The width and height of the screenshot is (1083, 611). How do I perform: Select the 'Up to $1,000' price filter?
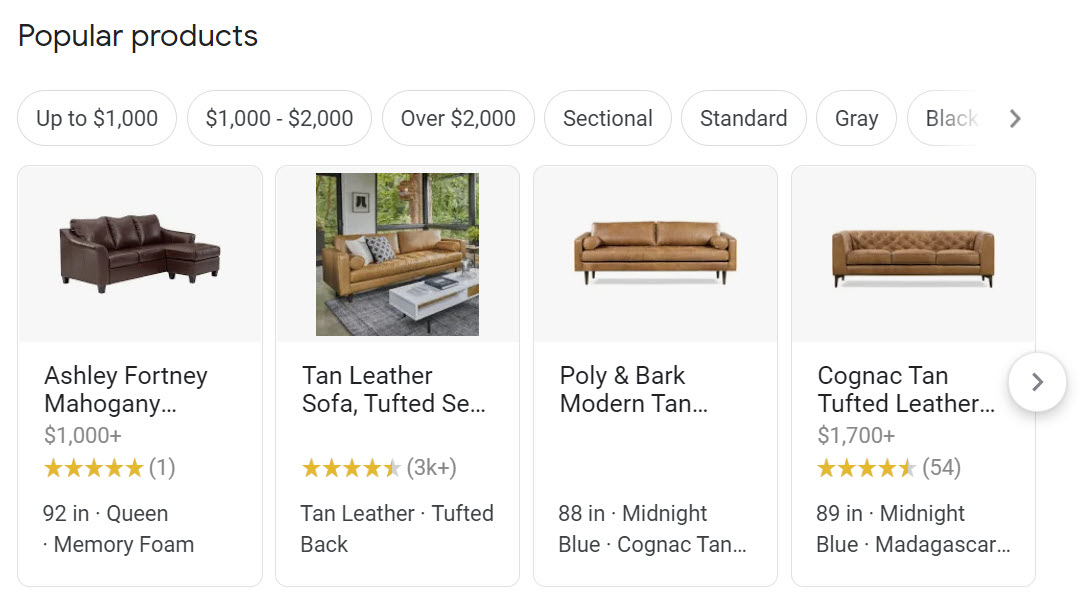(97, 119)
